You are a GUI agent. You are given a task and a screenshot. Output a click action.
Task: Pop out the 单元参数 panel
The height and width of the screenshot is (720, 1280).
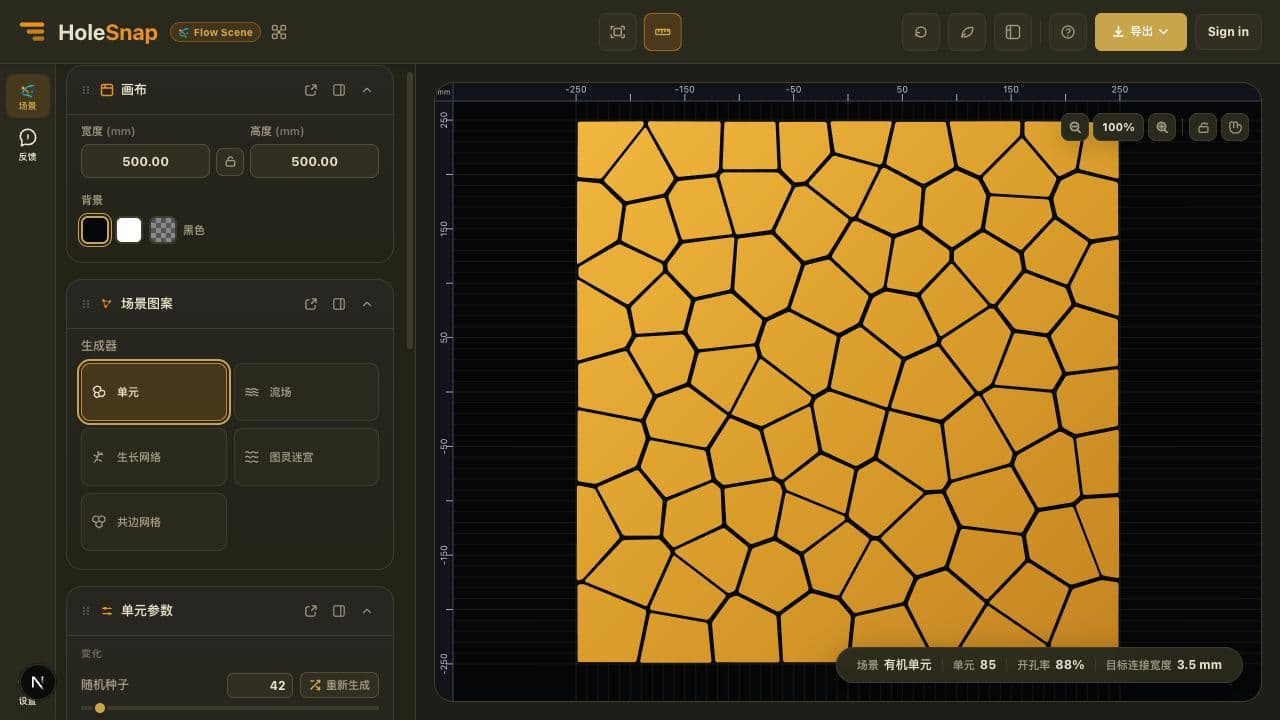[311, 611]
